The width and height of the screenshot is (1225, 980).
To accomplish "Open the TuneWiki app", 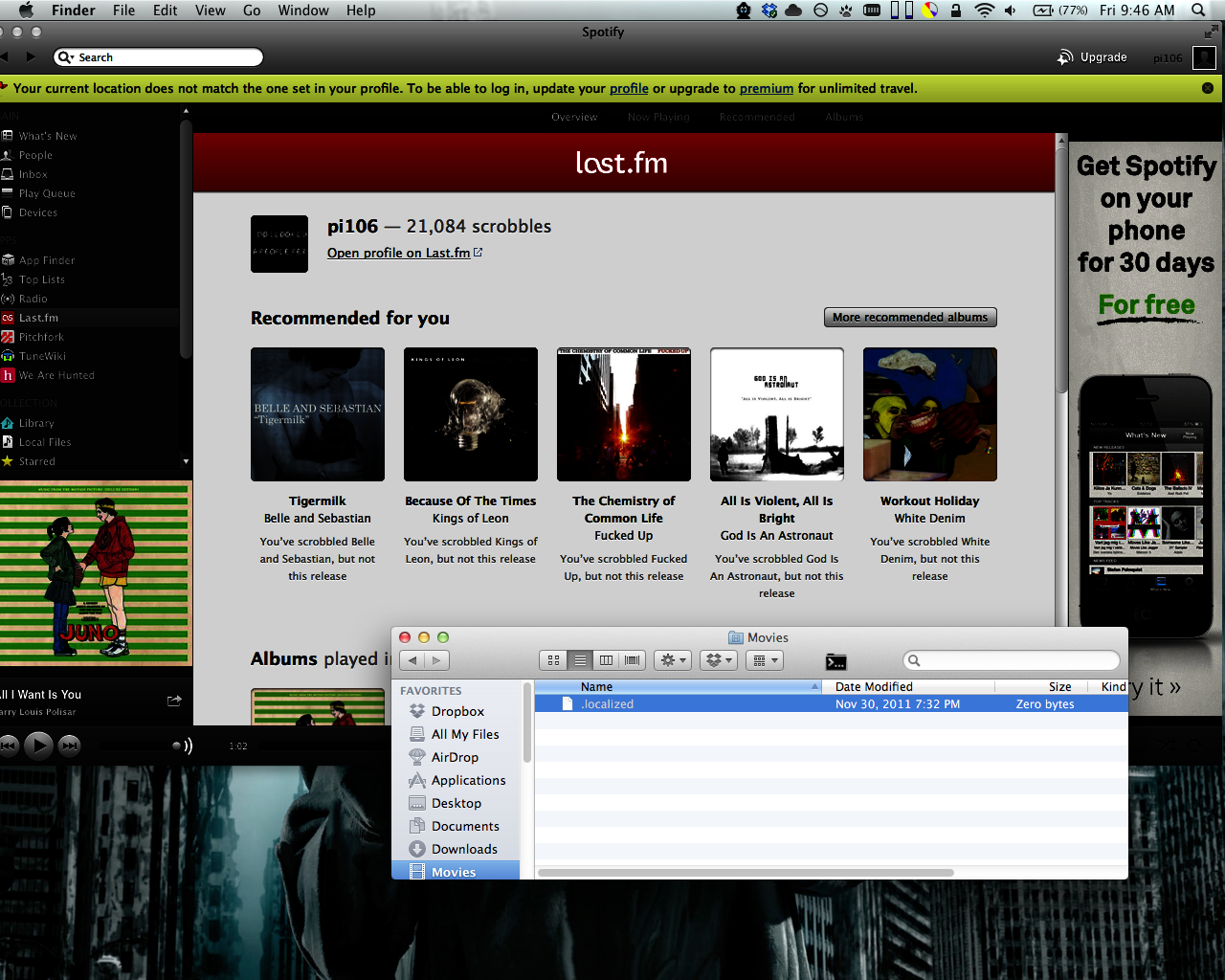I will (x=42, y=356).
